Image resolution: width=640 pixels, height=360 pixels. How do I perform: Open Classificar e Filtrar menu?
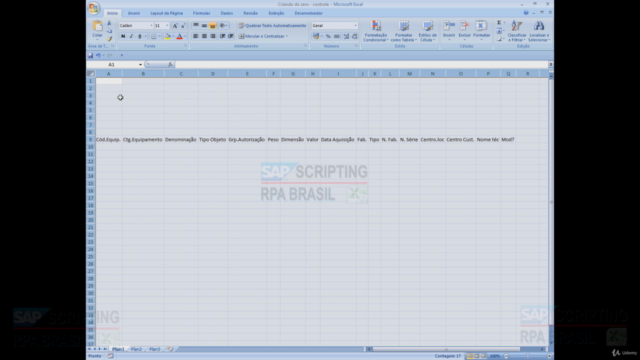[x=517, y=31]
